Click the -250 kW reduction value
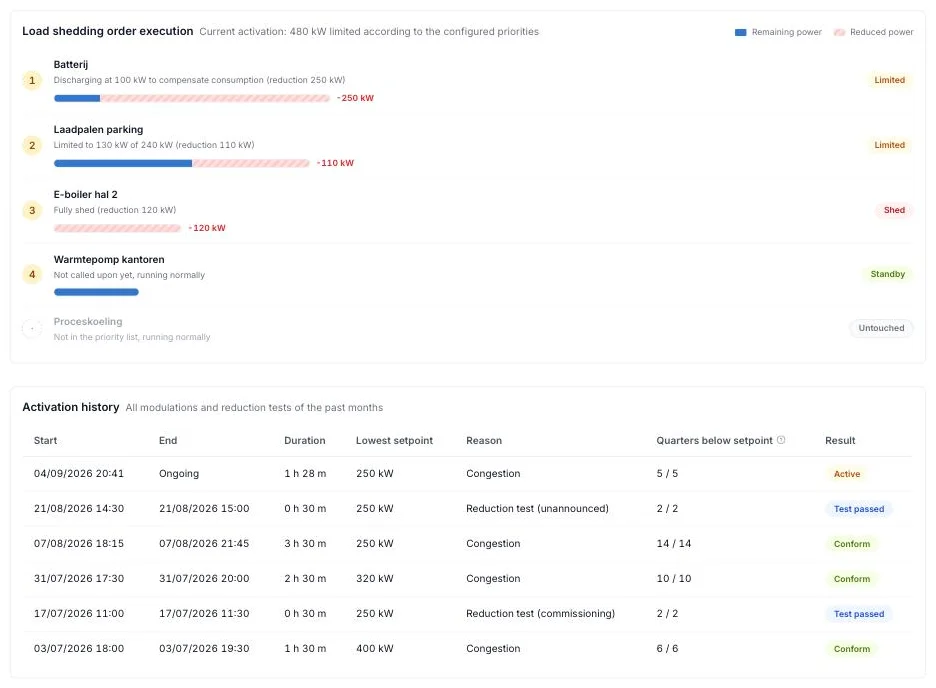The image size is (936, 688). point(355,98)
